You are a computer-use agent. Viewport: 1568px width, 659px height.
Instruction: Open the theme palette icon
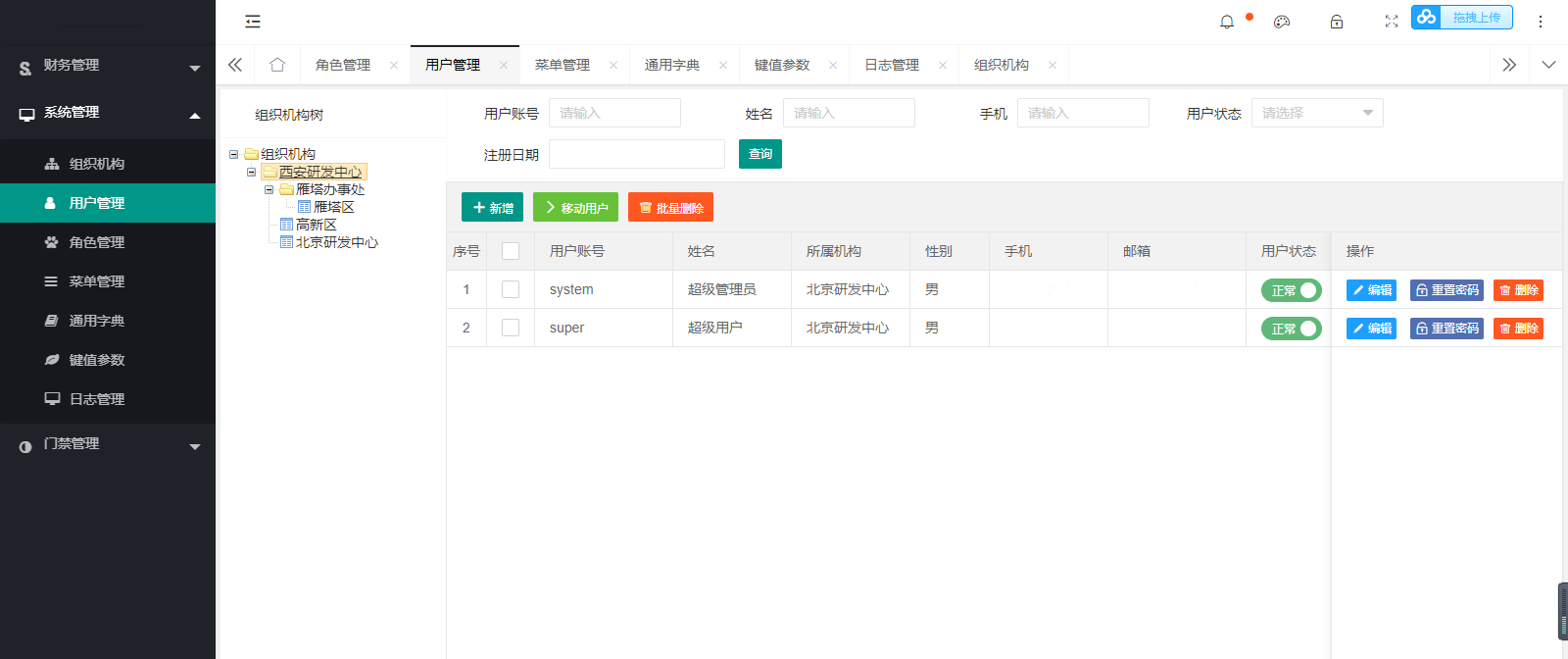(x=1282, y=22)
